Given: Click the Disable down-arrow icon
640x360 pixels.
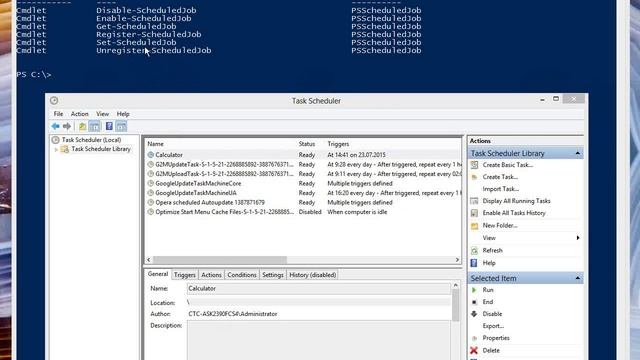Looking at the screenshot, I should (x=474, y=314).
